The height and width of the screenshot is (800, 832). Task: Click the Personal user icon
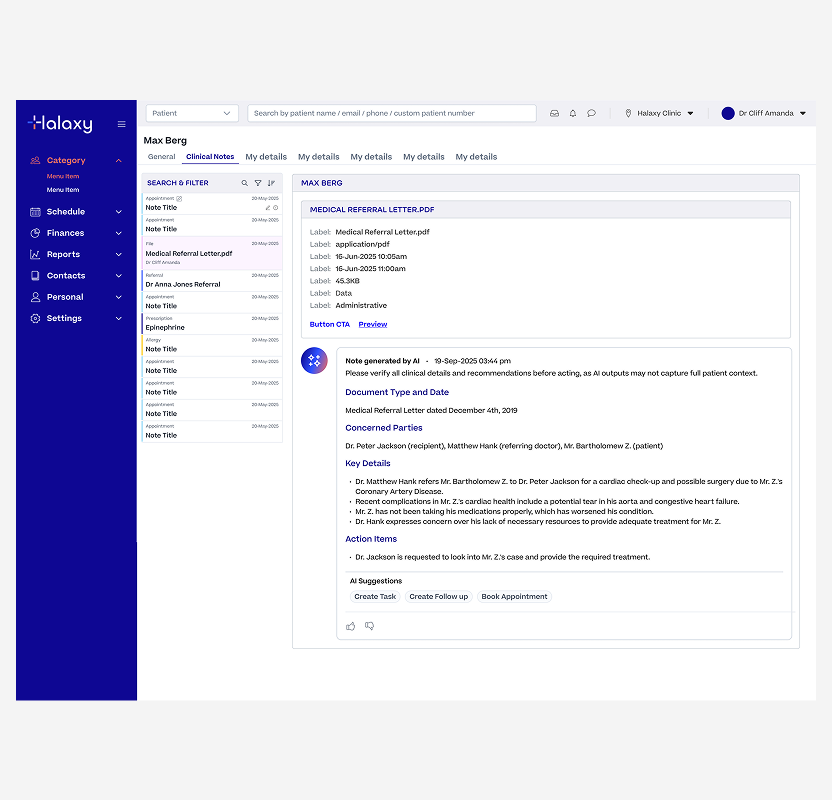[35, 297]
